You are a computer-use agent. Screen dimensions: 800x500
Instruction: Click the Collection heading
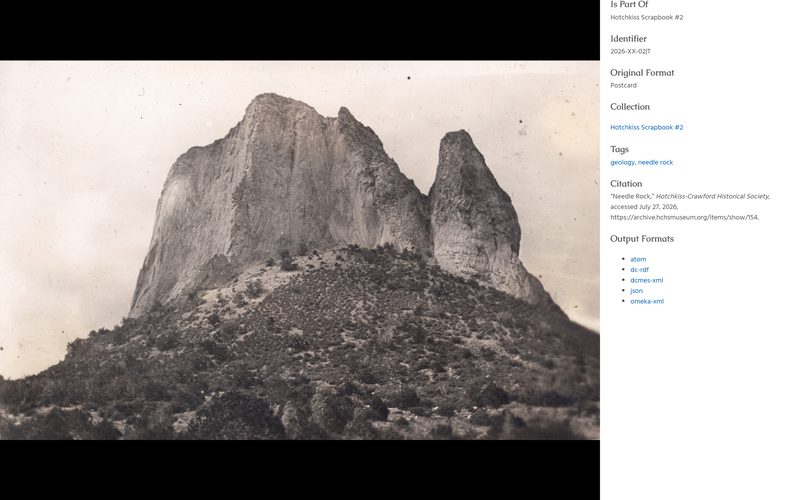click(x=630, y=107)
